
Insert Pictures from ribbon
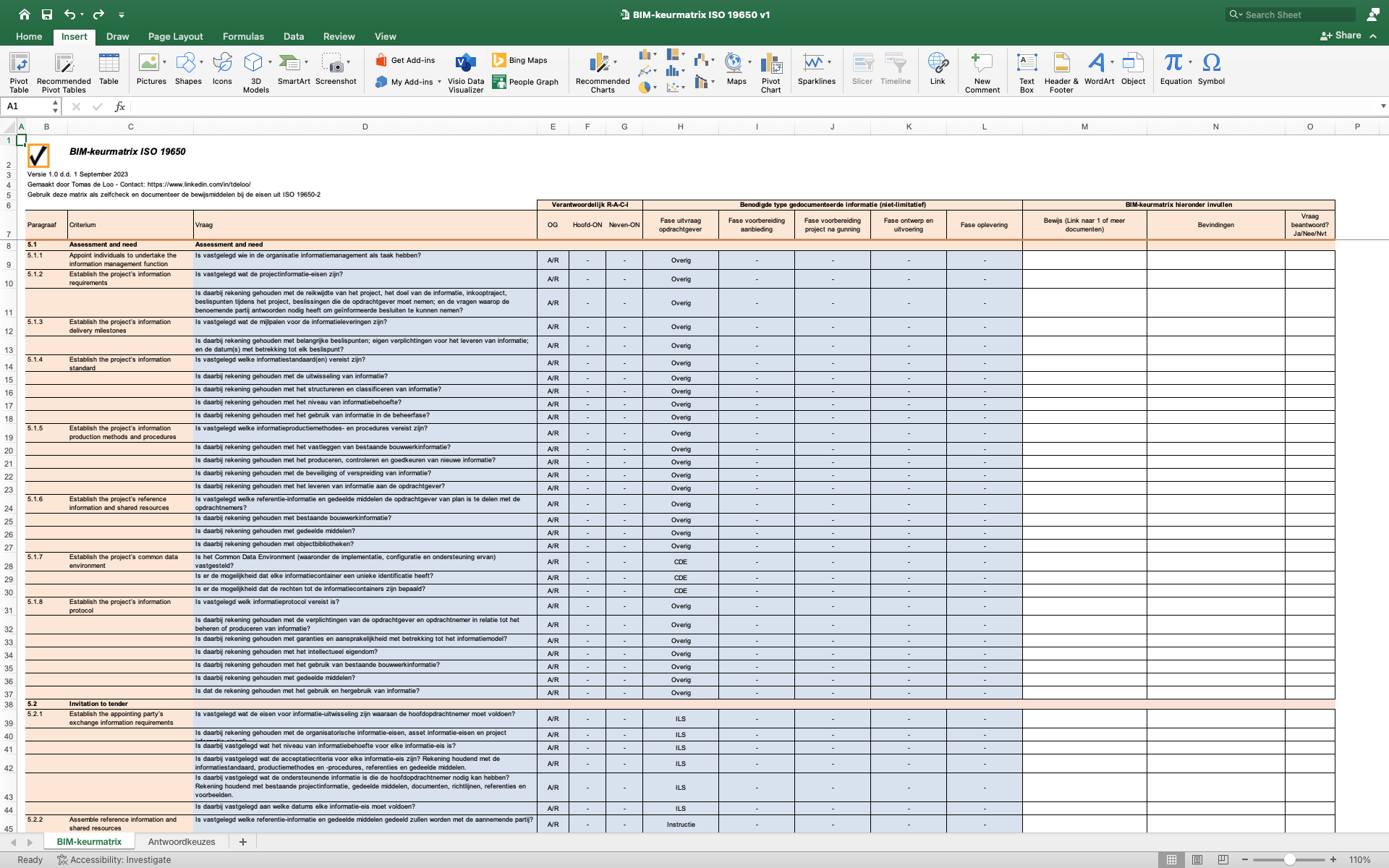pos(151,69)
